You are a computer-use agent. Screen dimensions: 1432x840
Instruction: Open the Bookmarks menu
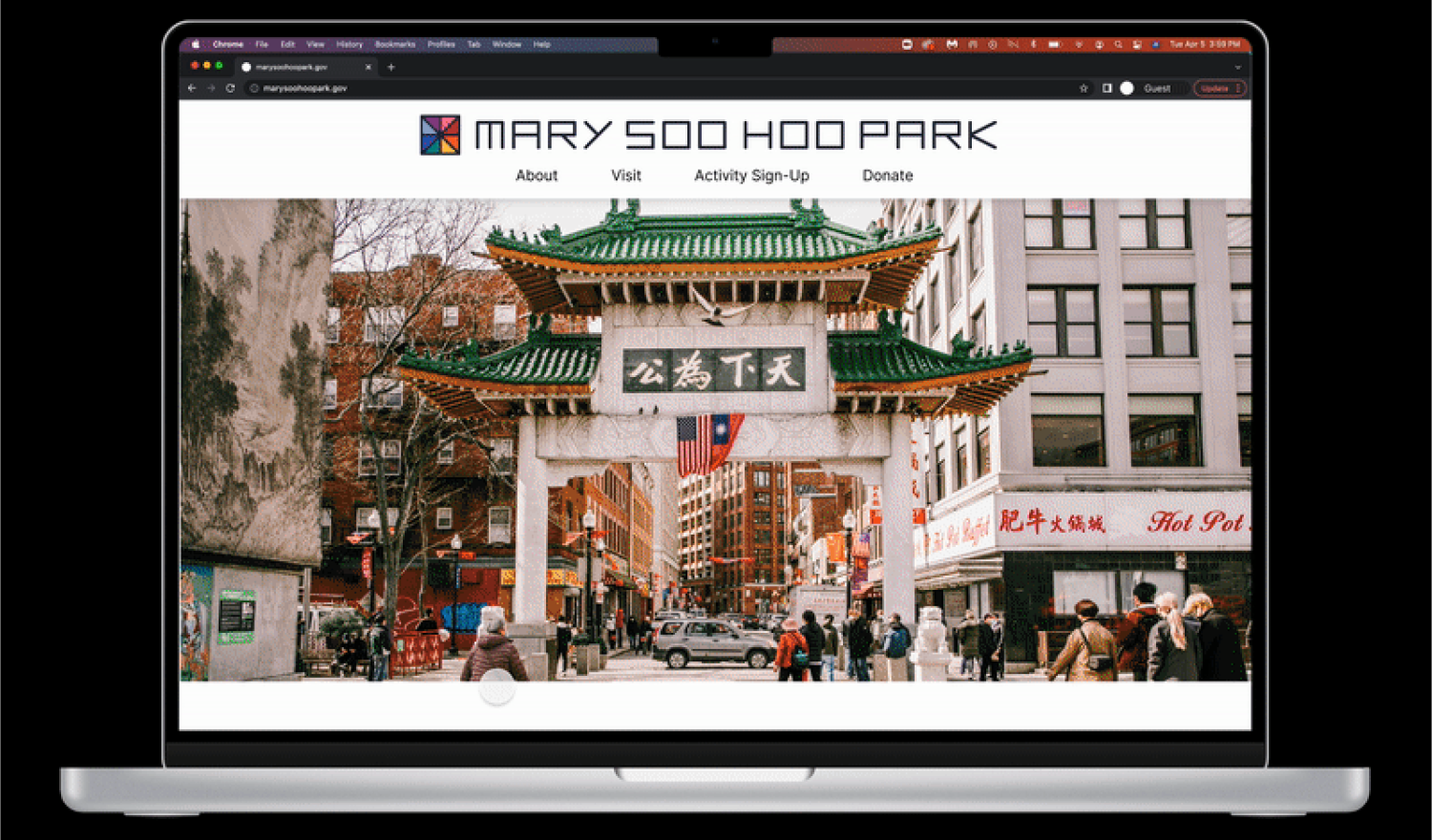click(395, 44)
